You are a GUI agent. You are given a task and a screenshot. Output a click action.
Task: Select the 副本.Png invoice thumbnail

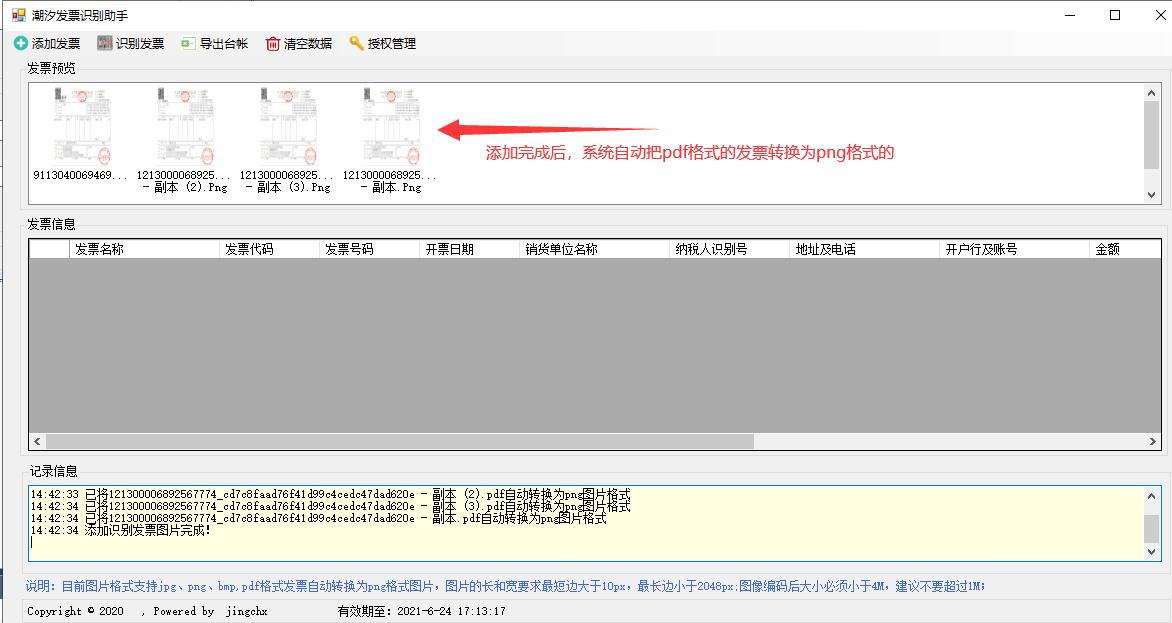[391, 126]
